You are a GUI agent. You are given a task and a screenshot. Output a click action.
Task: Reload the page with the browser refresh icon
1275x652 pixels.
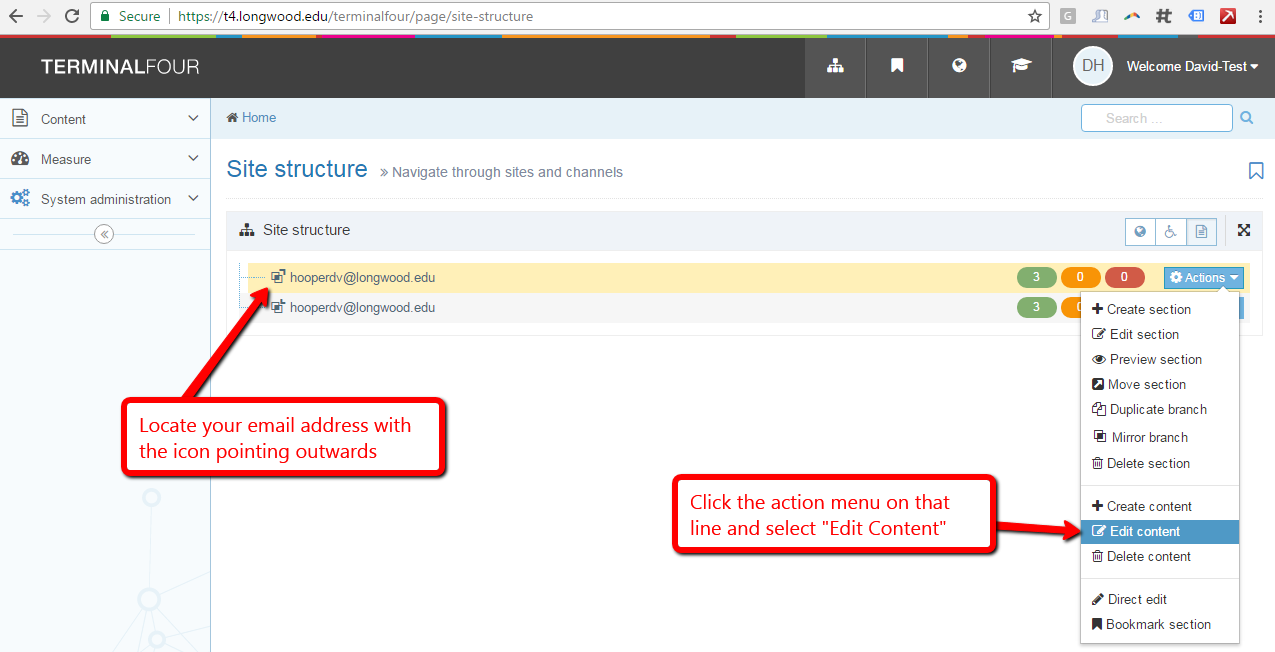point(72,16)
